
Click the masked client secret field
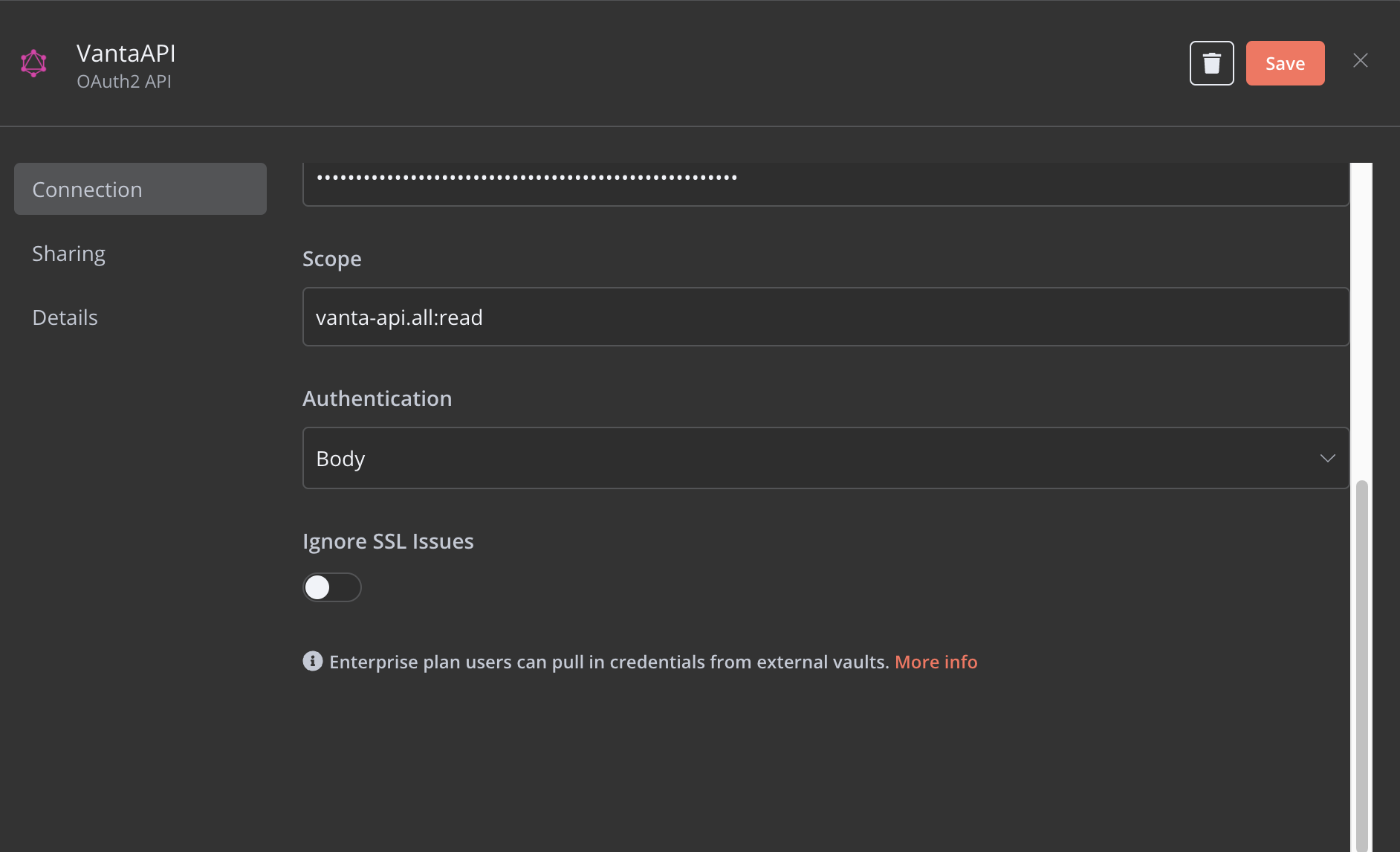826,183
